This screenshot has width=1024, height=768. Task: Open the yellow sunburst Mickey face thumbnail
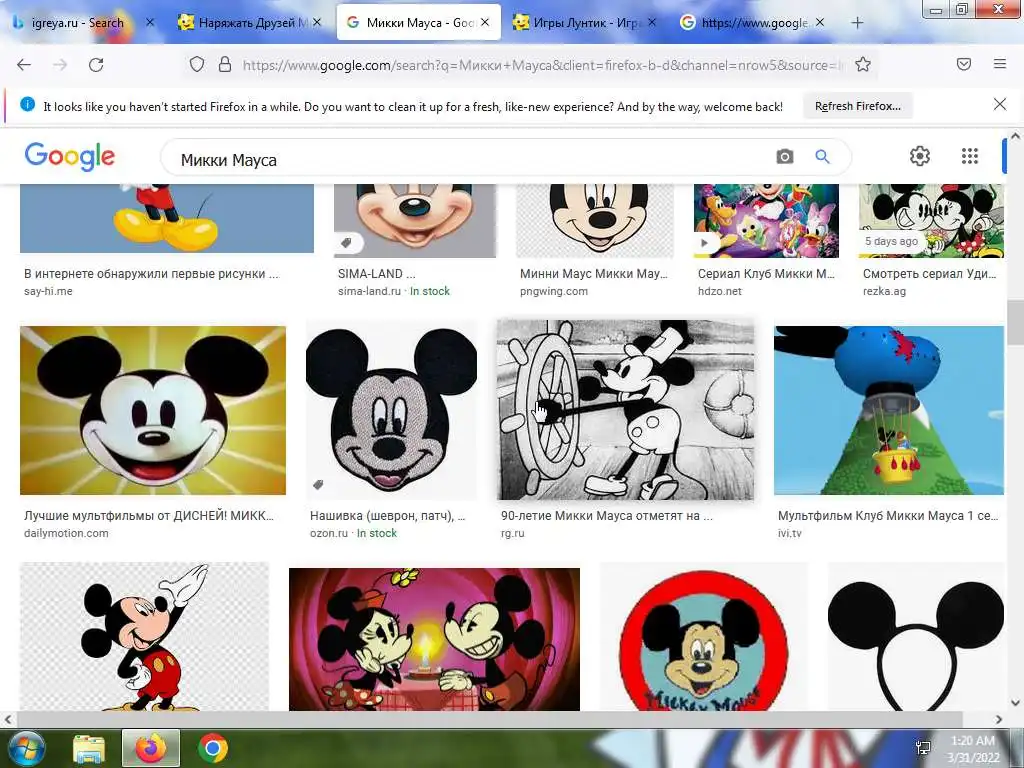[153, 410]
